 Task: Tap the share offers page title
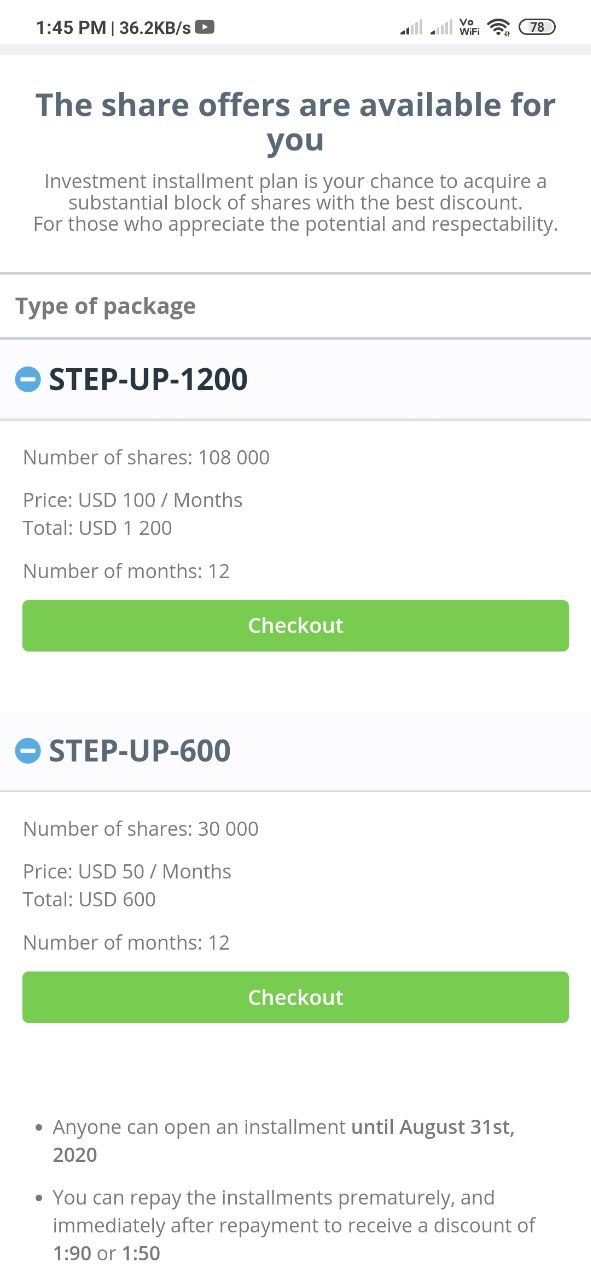coord(295,122)
